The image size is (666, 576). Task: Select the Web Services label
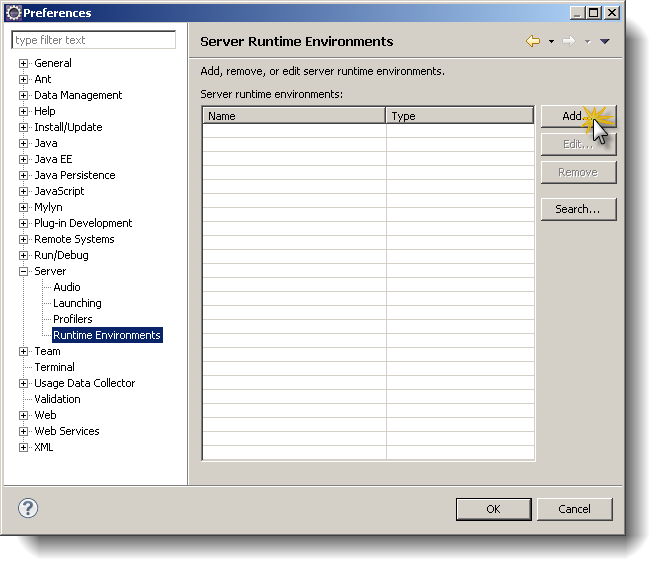pyautogui.click(x=67, y=431)
